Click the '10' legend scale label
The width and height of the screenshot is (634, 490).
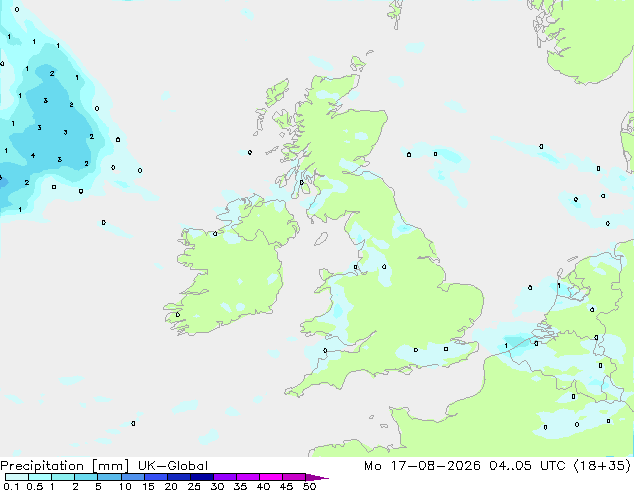click(x=125, y=486)
